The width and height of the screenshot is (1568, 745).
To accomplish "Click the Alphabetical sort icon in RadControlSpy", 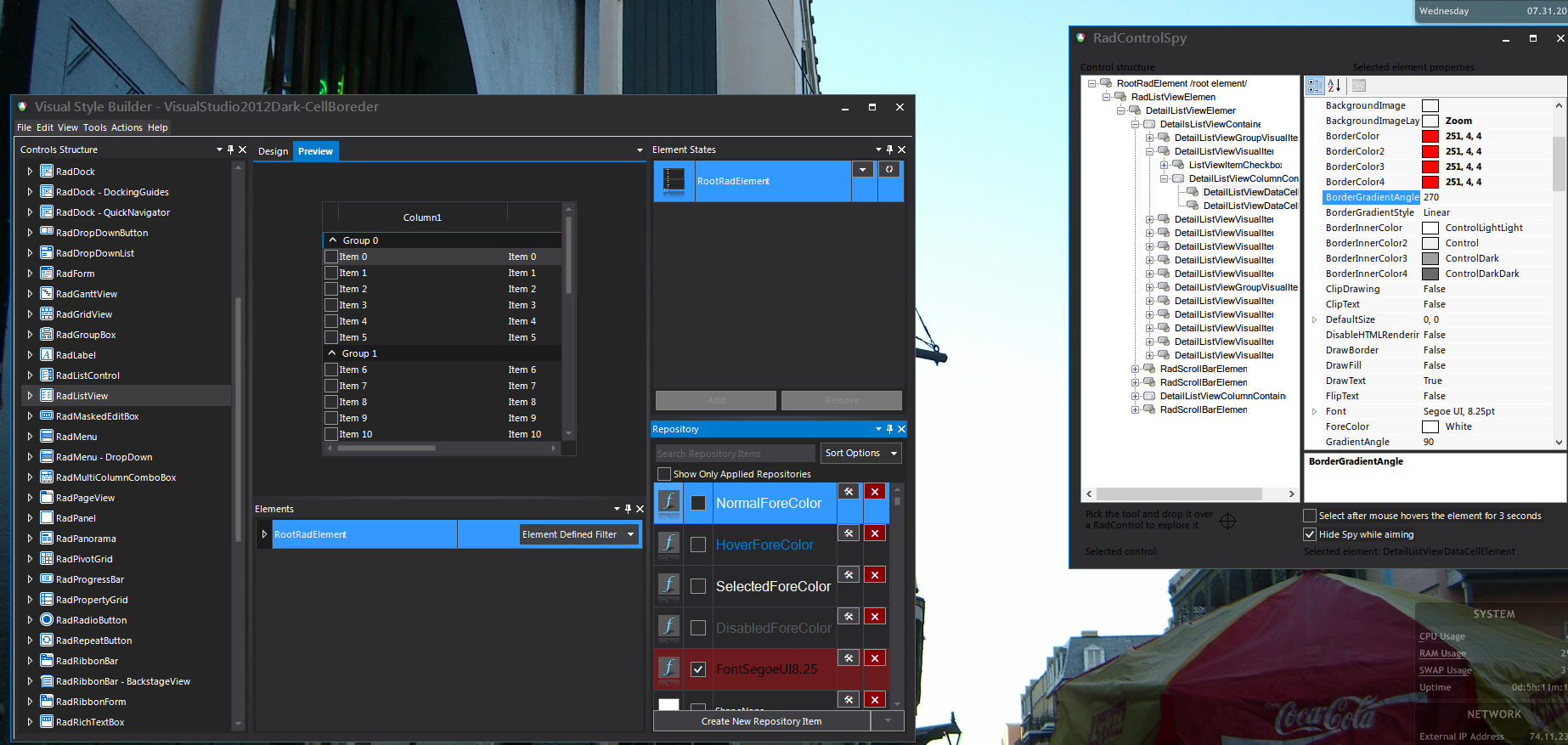I will tap(1334, 86).
